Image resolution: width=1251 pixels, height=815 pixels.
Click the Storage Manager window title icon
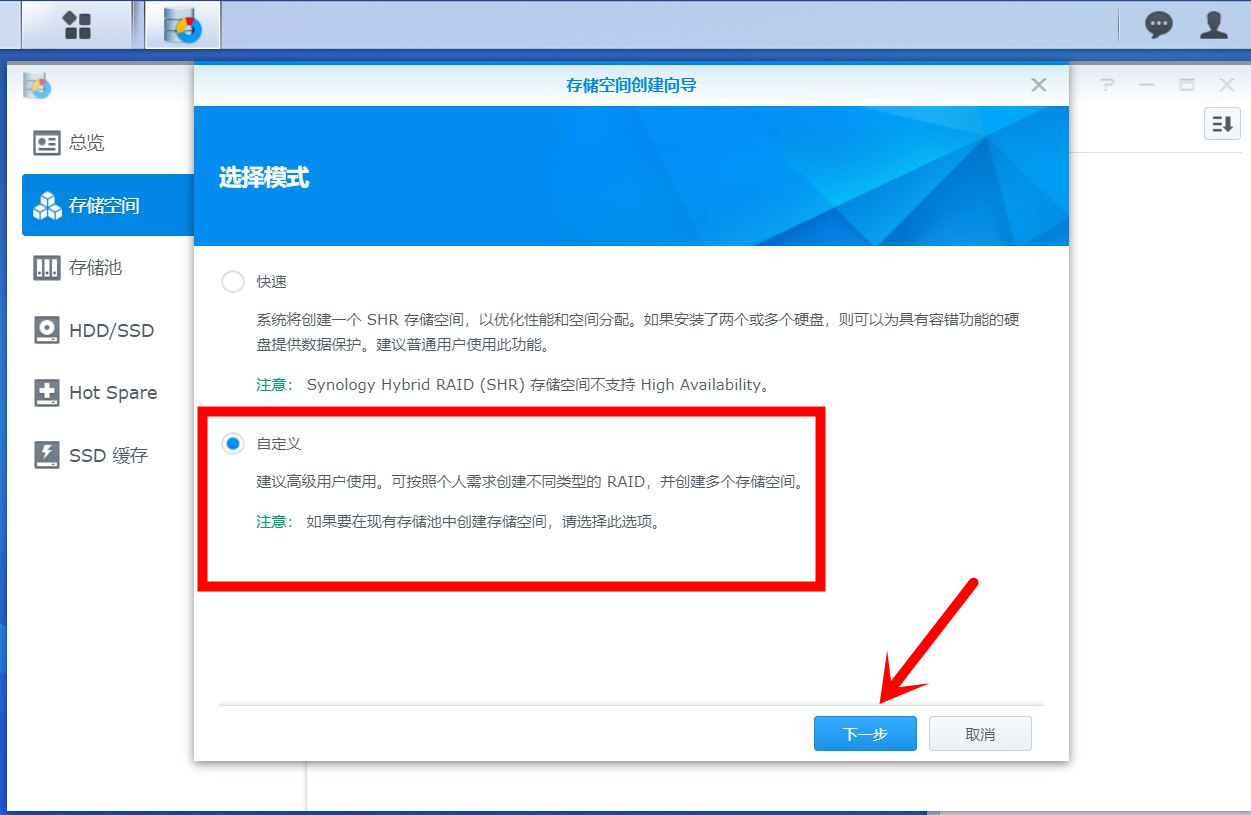pos(37,85)
